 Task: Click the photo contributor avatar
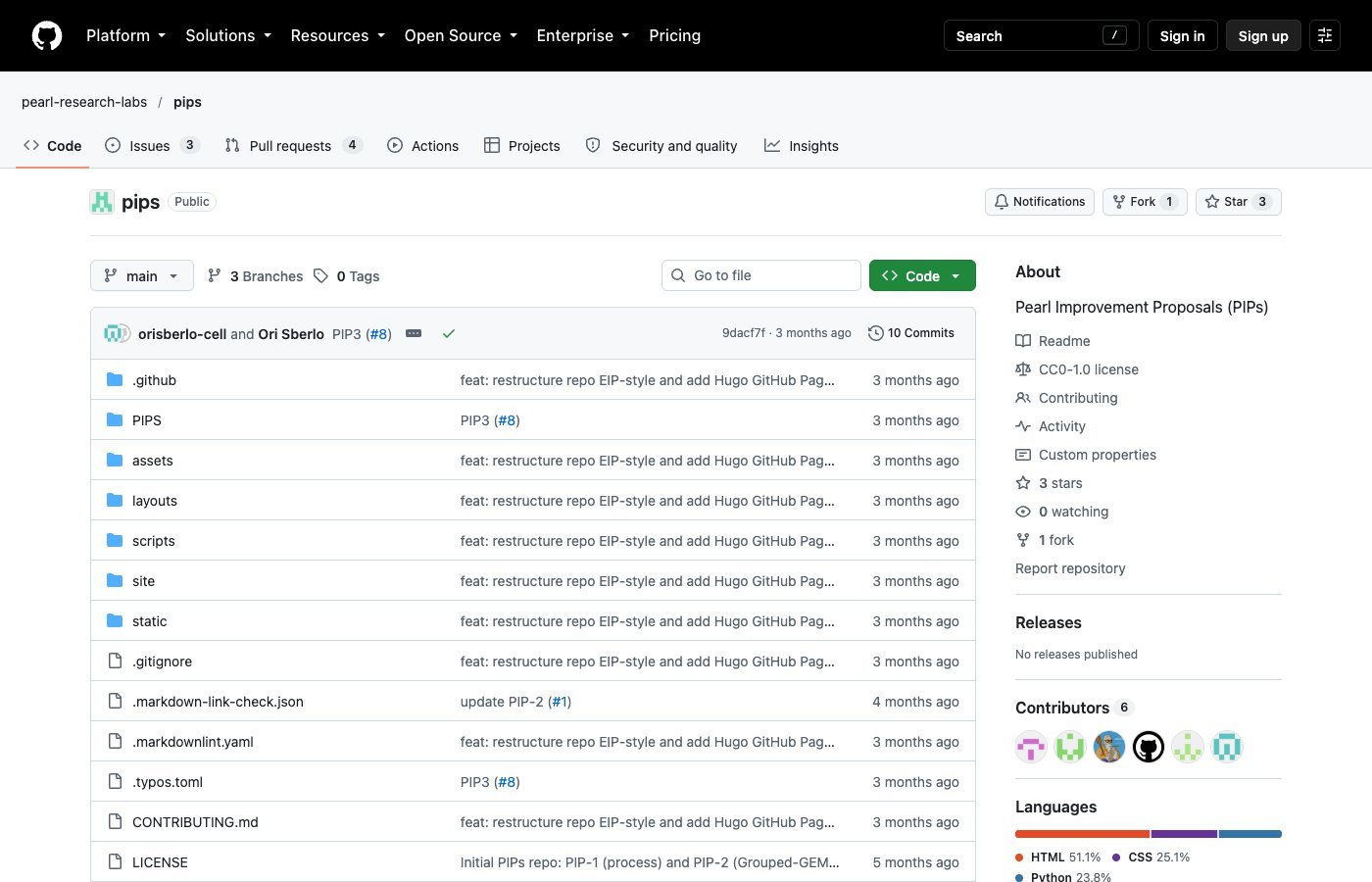1109,747
